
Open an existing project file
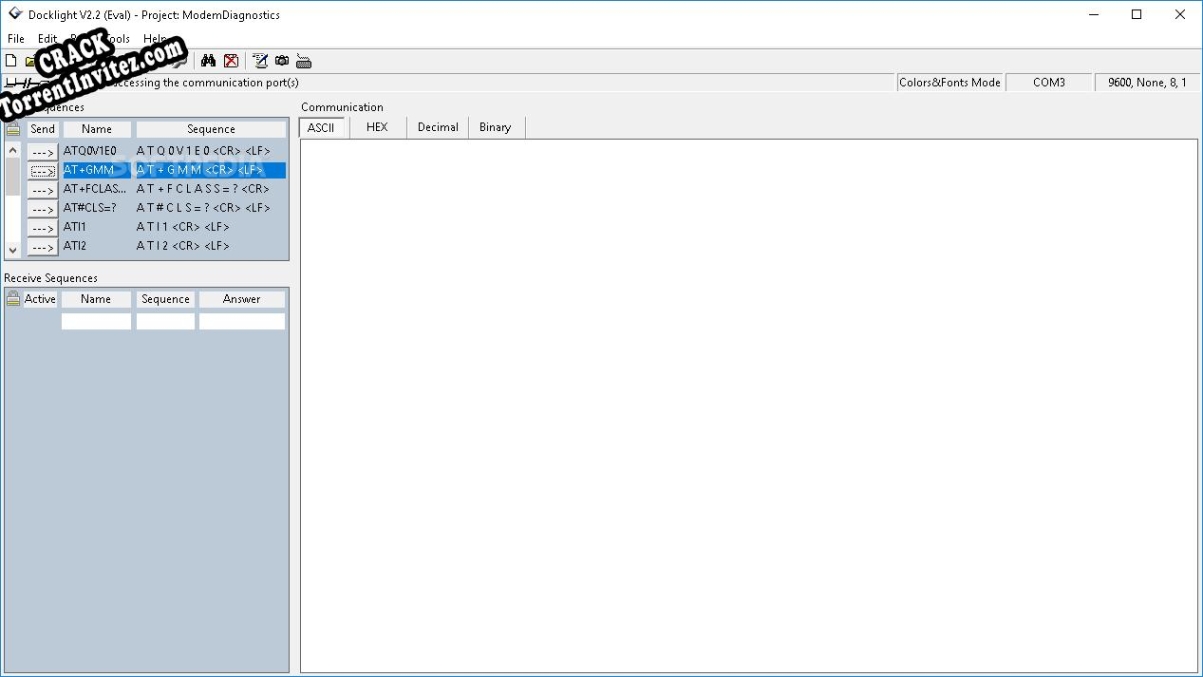[30, 60]
